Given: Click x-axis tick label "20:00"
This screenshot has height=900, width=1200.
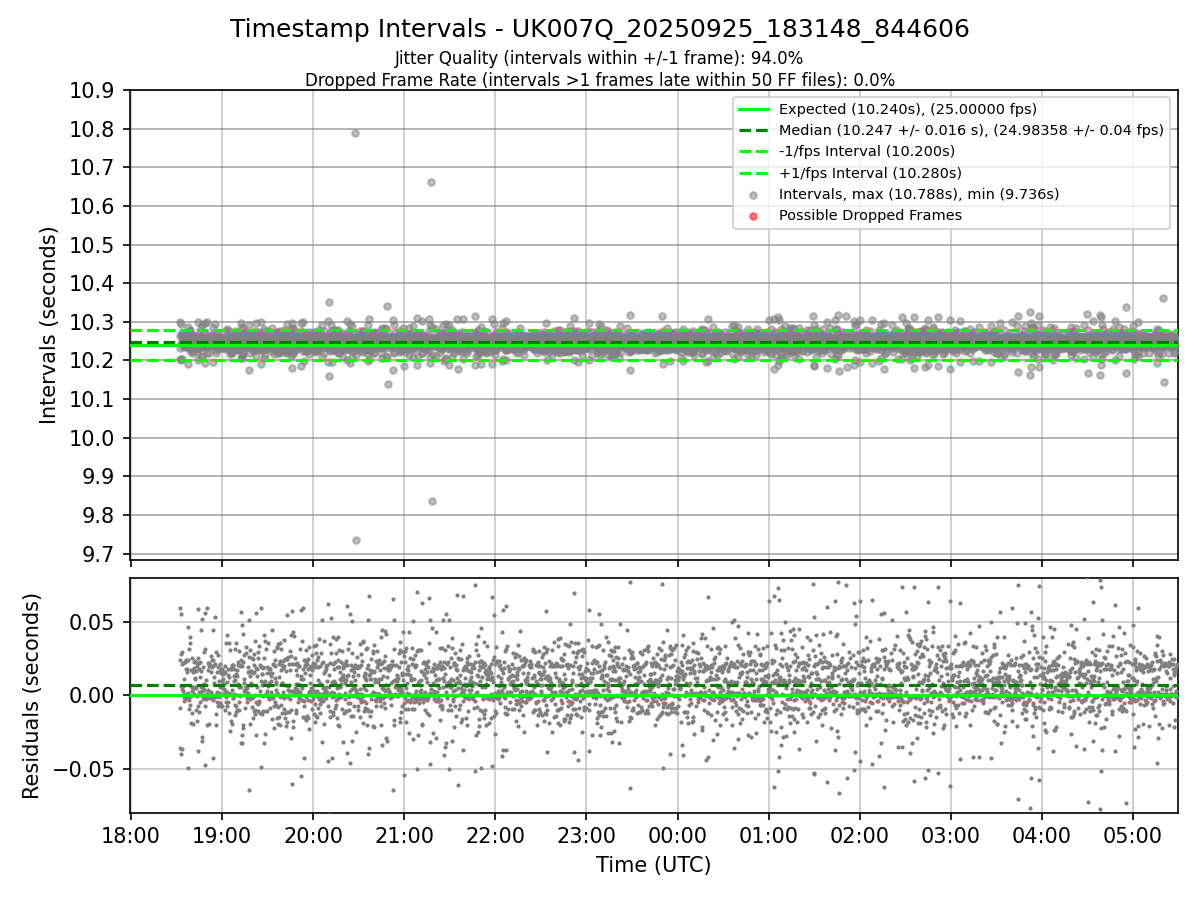Looking at the screenshot, I should click(x=313, y=835).
